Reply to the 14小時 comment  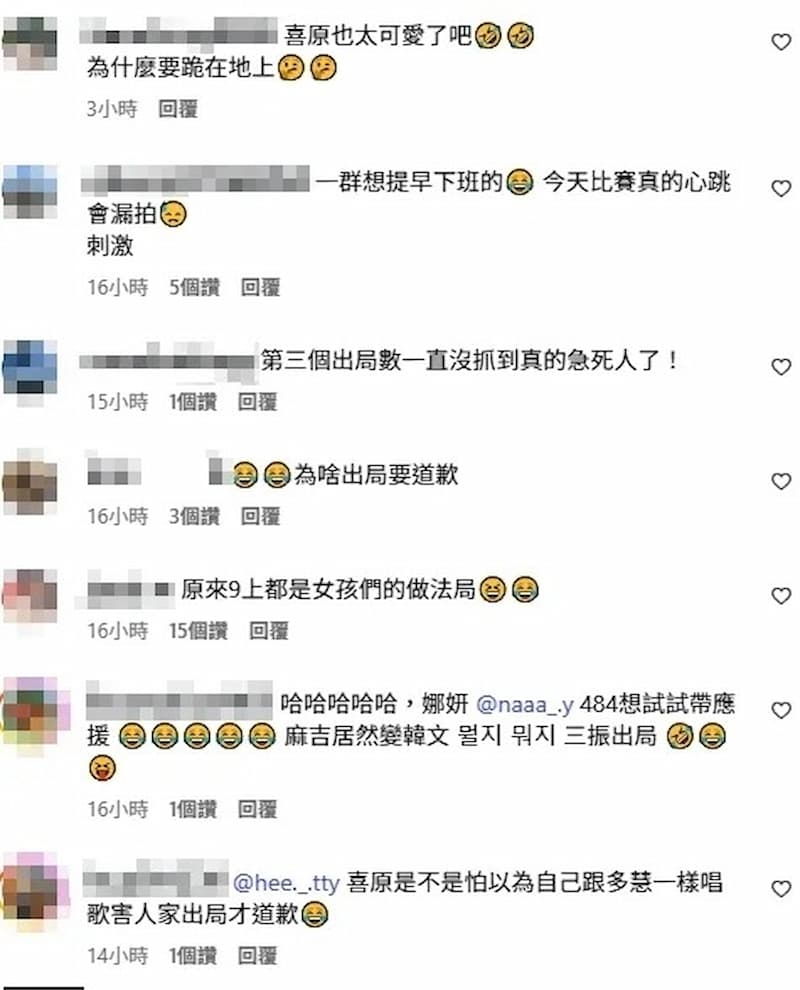[257, 956]
